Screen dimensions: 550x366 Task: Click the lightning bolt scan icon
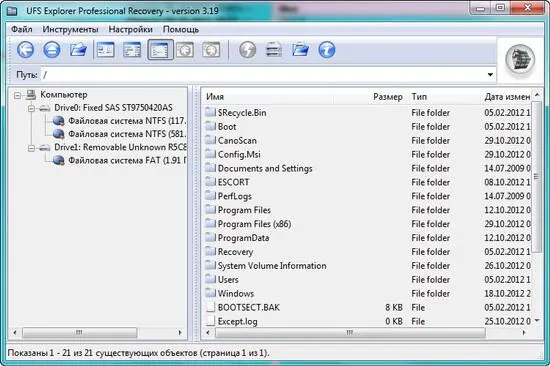pos(248,49)
